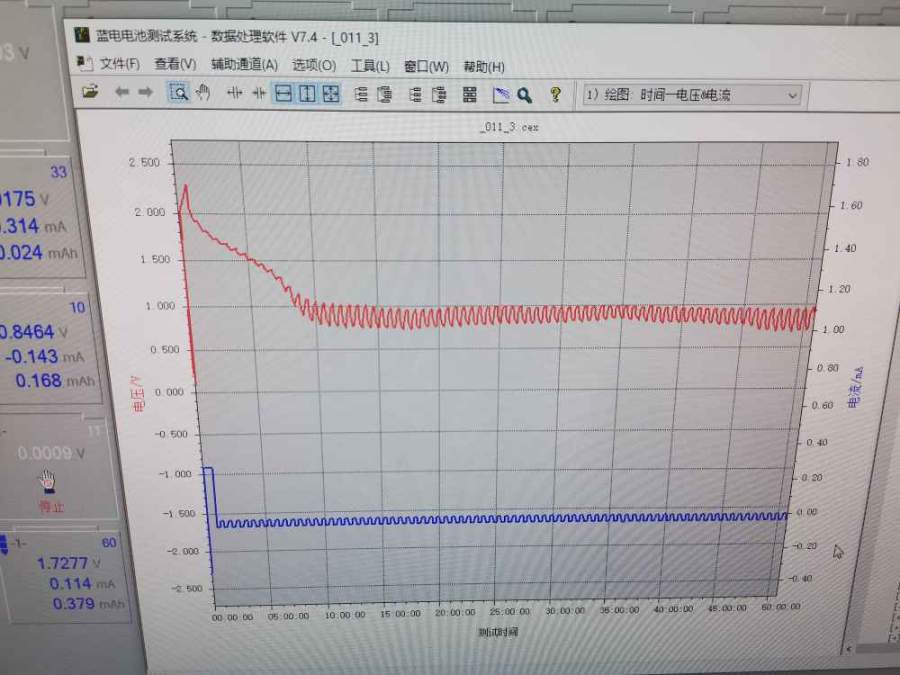900x675 pixels.
Task: Open the 窗口(W) menu
Action: pos(426,67)
